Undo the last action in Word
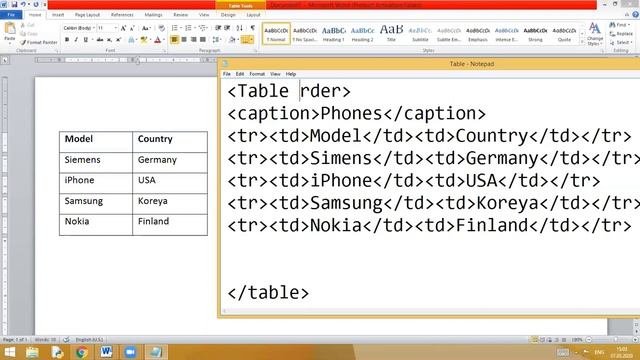 click(x=24, y=4)
